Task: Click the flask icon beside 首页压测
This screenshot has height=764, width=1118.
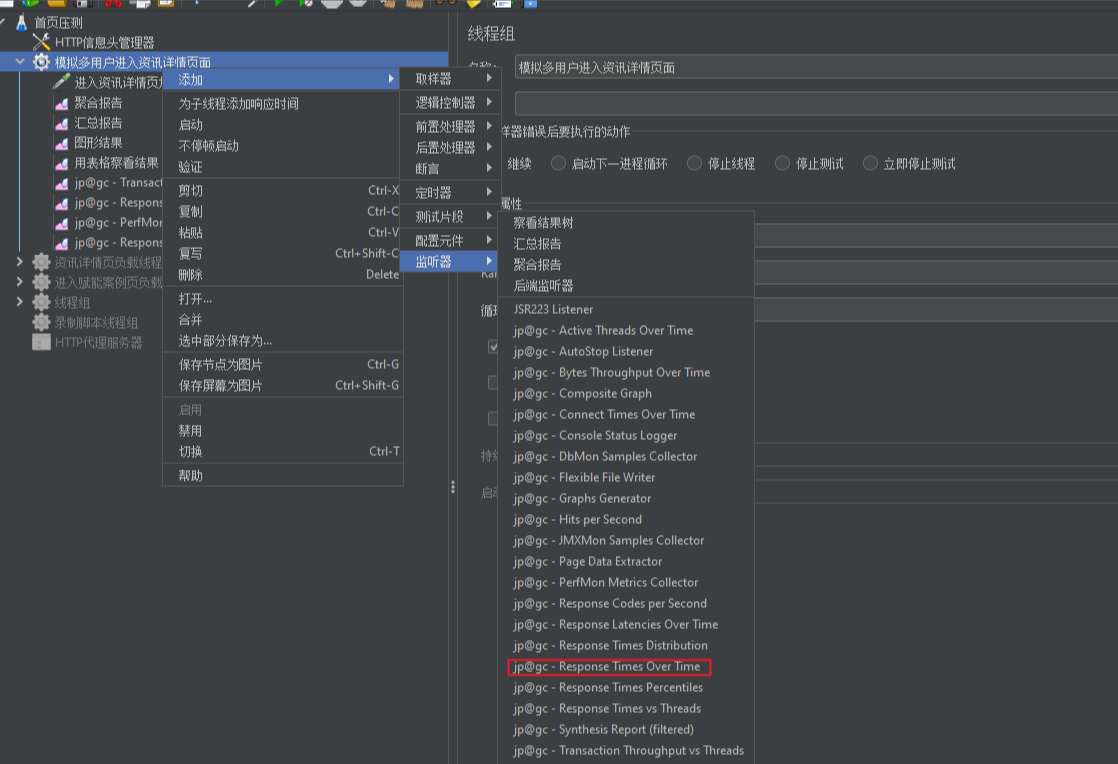Action: tap(21, 23)
